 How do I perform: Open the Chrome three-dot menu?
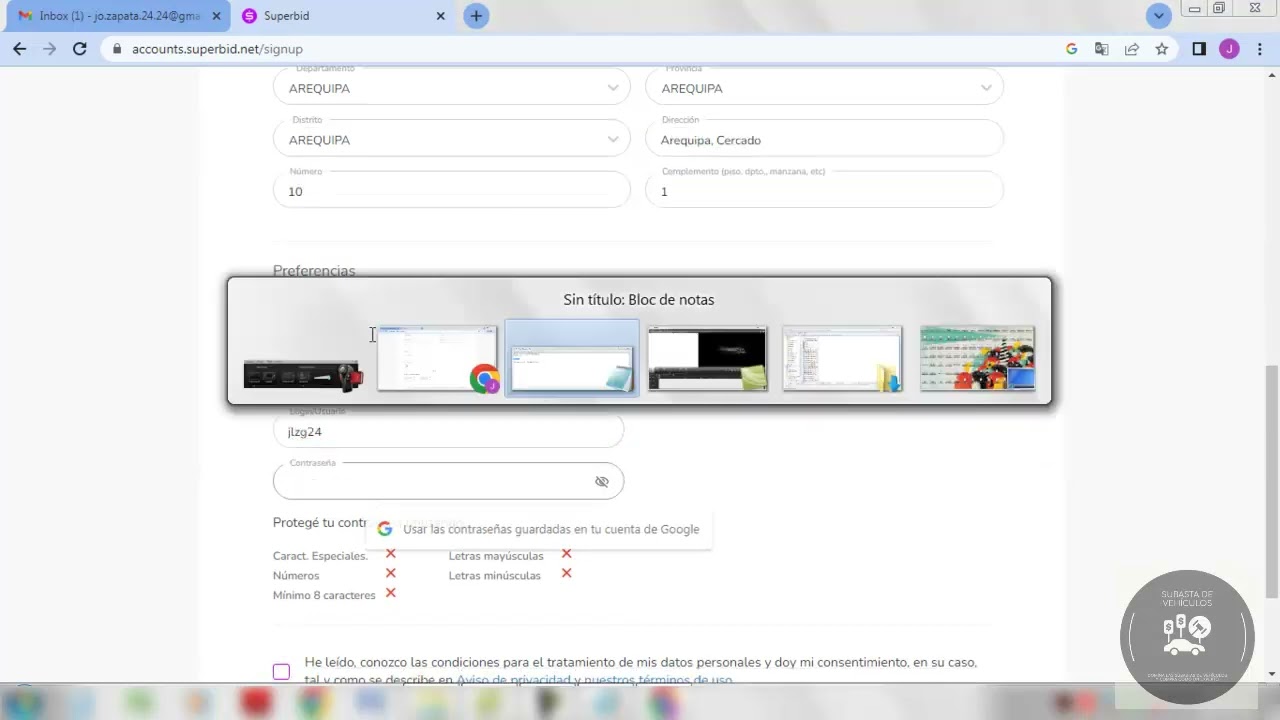1259,48
